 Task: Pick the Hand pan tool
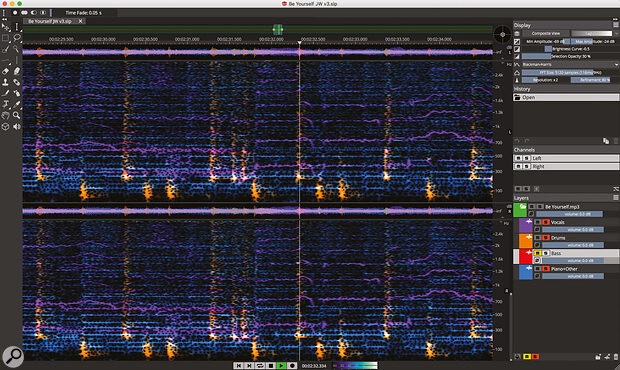[6, 115]
